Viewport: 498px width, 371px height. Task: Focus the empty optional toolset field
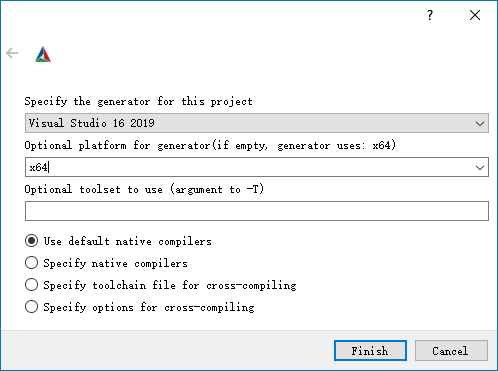257,211
